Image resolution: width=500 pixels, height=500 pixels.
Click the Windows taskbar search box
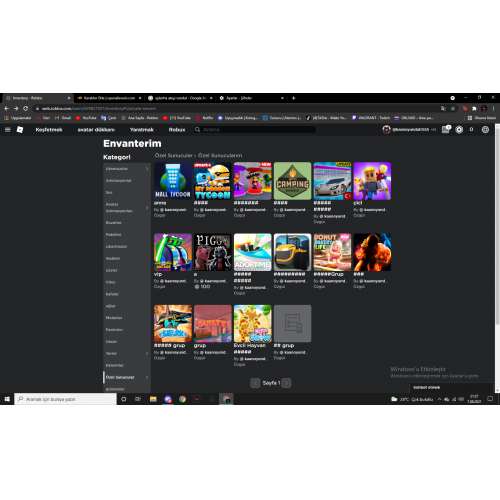(x=65, y=399)
